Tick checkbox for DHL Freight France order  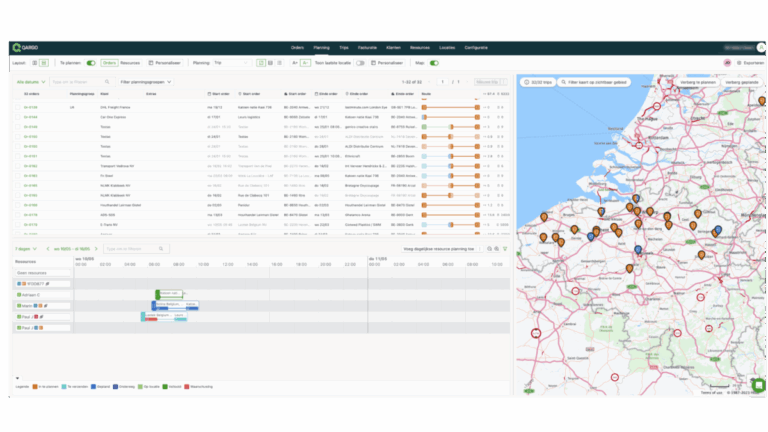(x=18, y=107)
